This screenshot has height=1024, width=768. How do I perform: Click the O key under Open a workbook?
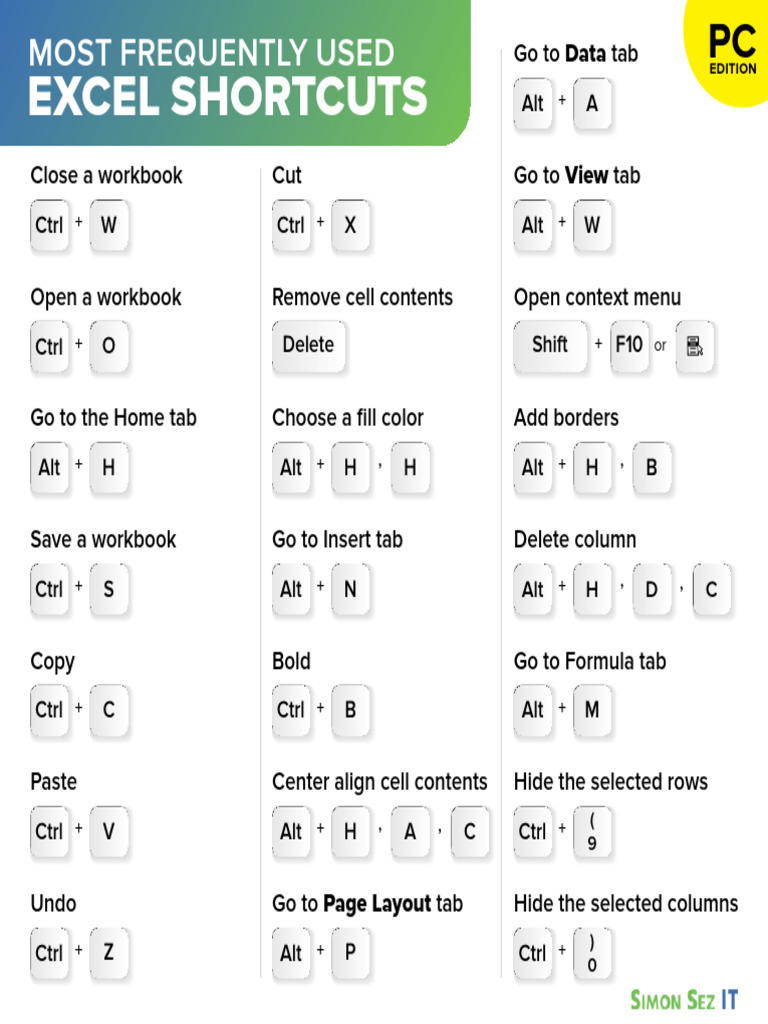click(109, 347)
